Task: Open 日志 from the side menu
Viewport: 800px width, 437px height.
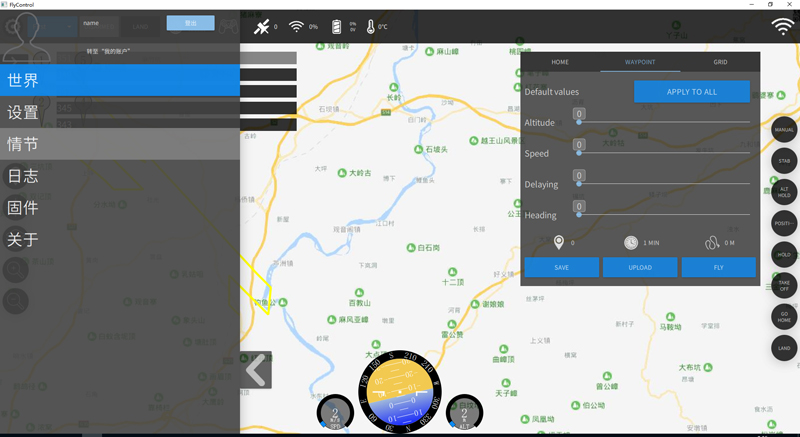Action: click(x=120, y=176)
